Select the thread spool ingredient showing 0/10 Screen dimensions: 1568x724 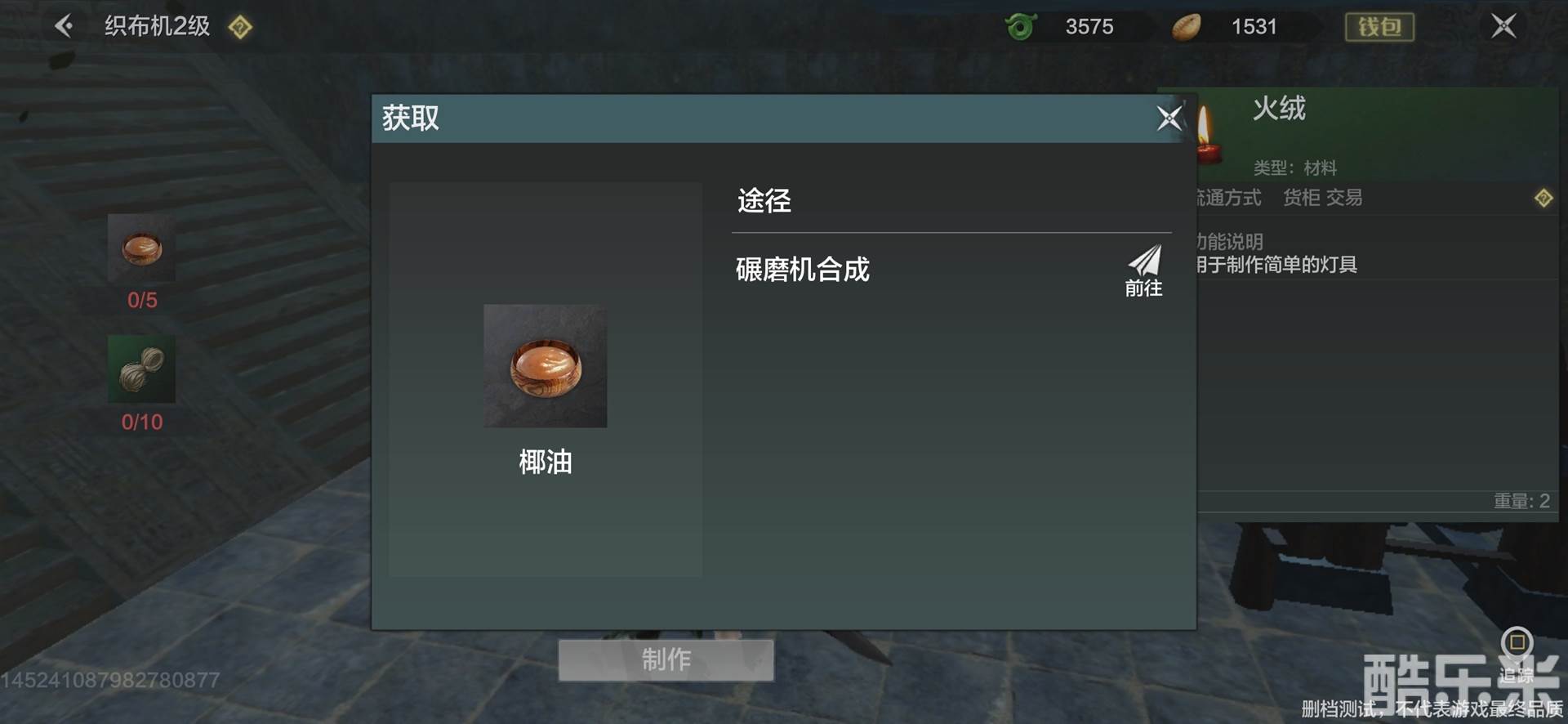[141, 369]
